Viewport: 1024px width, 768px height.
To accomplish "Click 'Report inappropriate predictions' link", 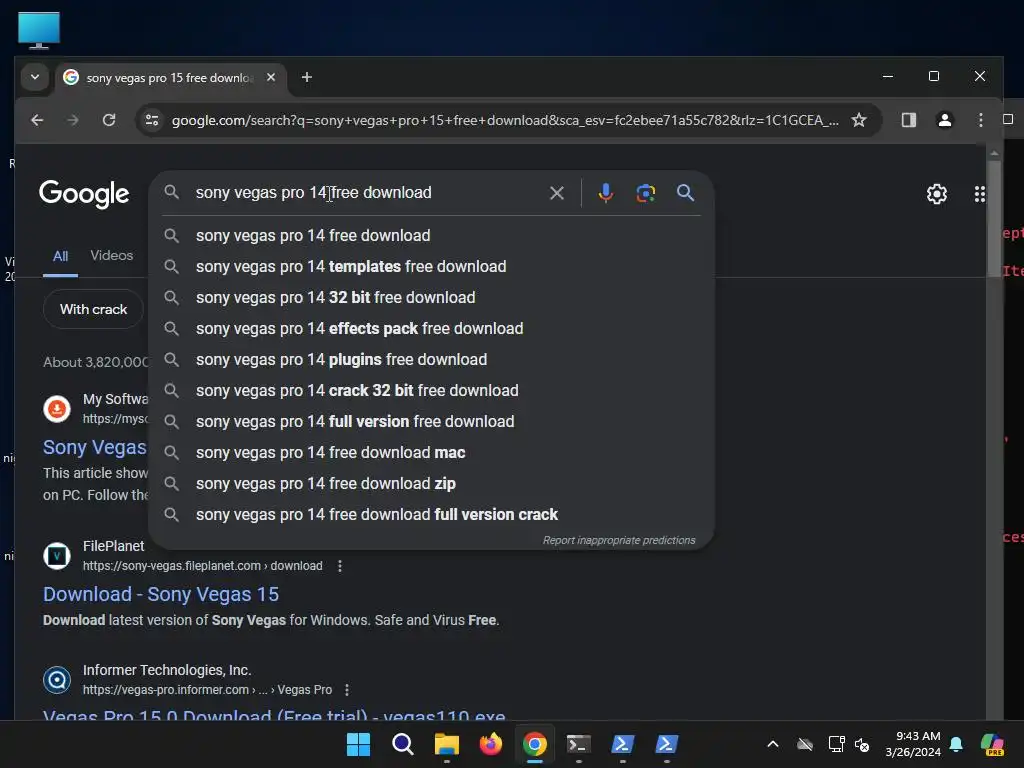I will [x=618, y=540].
